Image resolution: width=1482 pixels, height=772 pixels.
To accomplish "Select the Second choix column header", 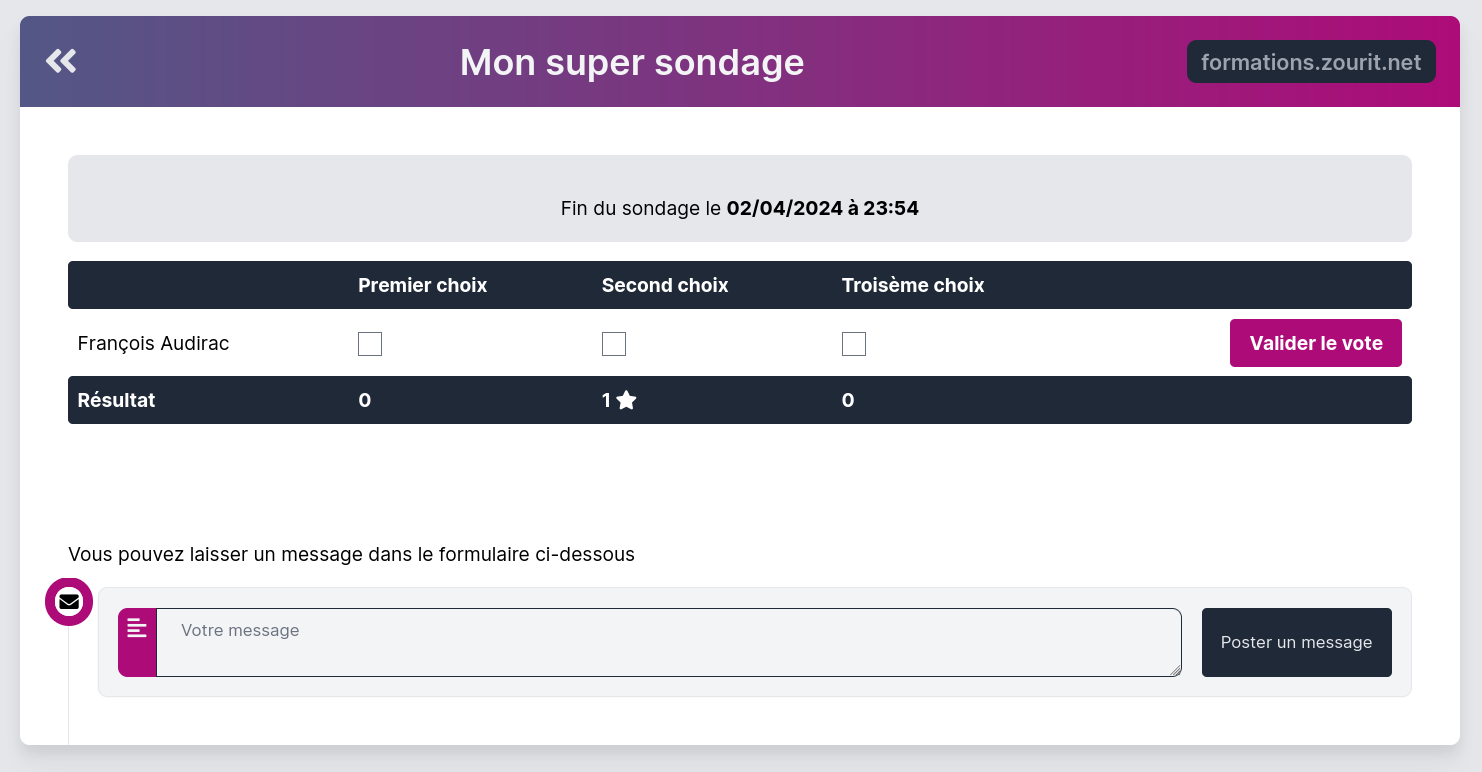I will pos(665,286).
